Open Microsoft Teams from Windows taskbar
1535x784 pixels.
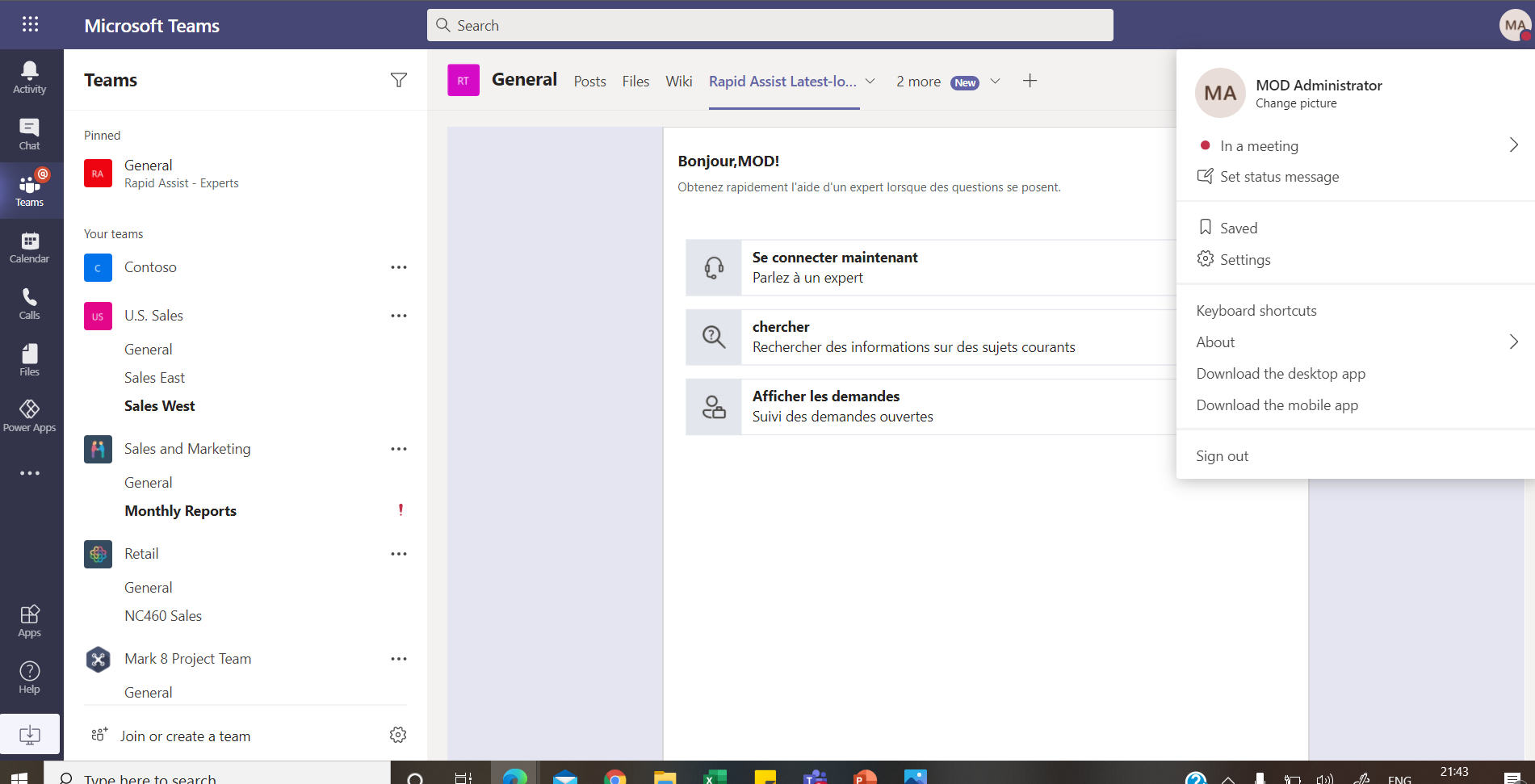815,775
